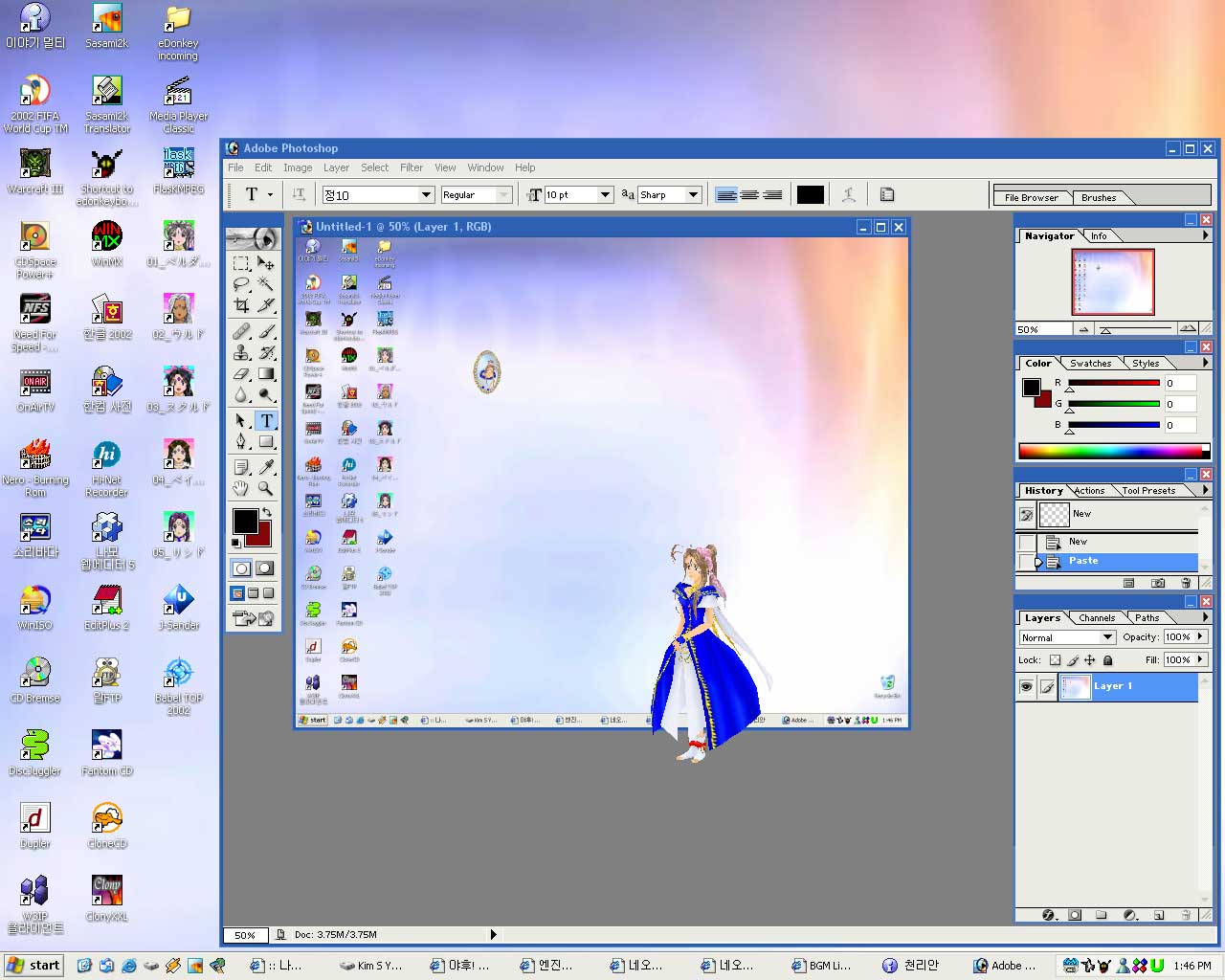1225x980 pixels.
Task: Select the Dodge tool
Action: (266, 394)
